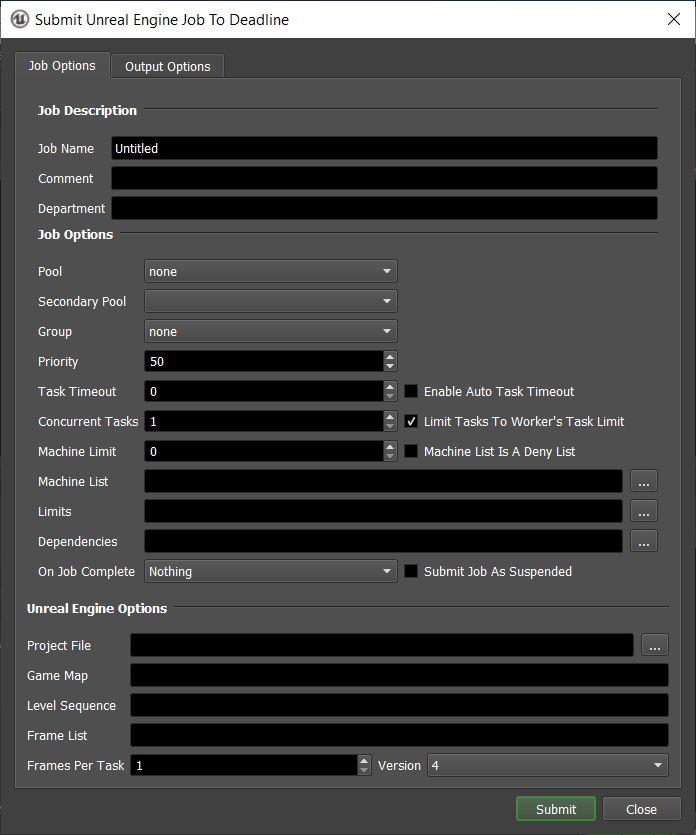Image resolution: width=696 pixels, height=835 pixels.
Task: Click the Dependencies text field
Action: [x=383, y=541]
